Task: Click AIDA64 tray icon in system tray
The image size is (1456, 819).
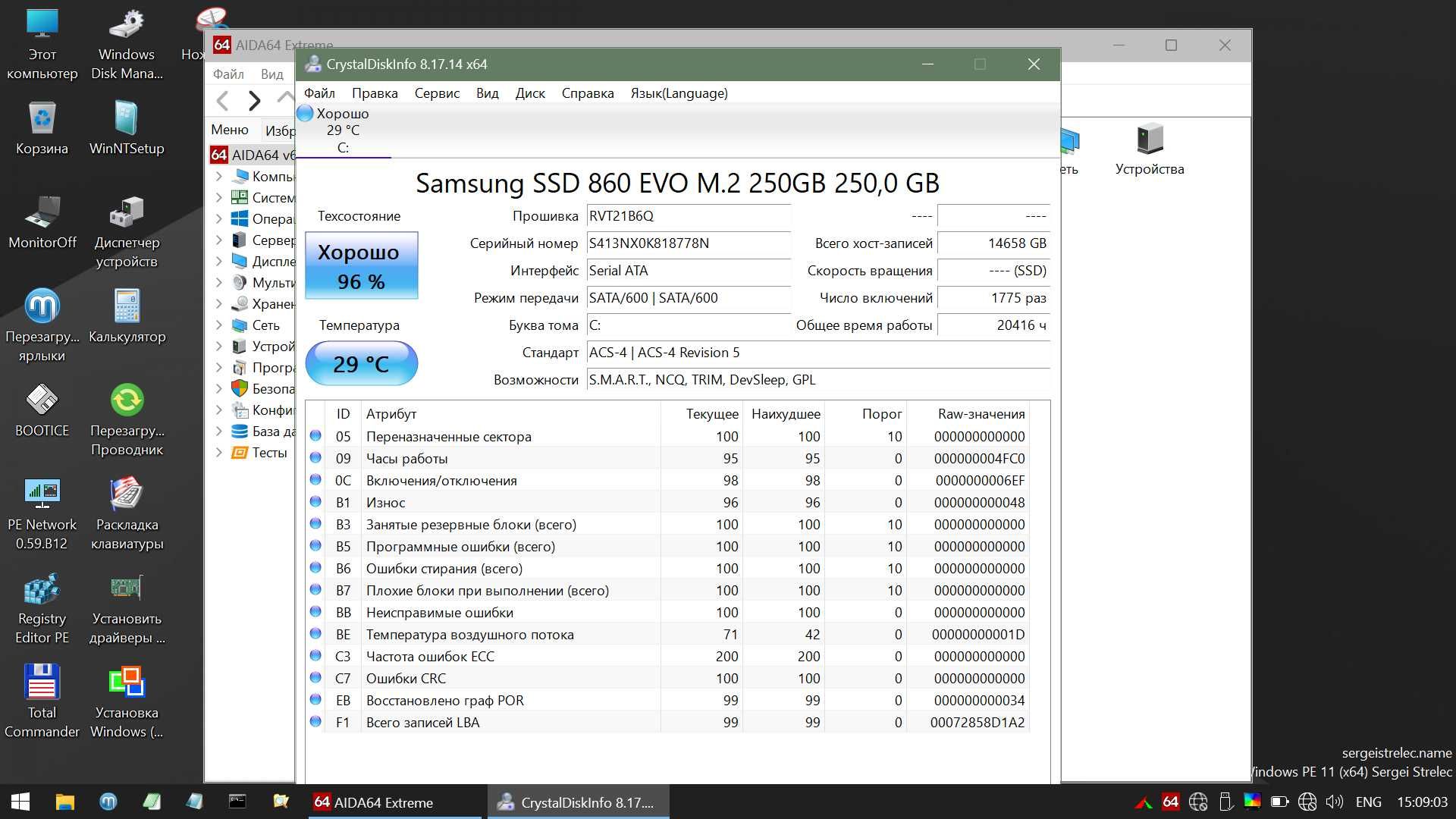Action: tap(1170, 802)
